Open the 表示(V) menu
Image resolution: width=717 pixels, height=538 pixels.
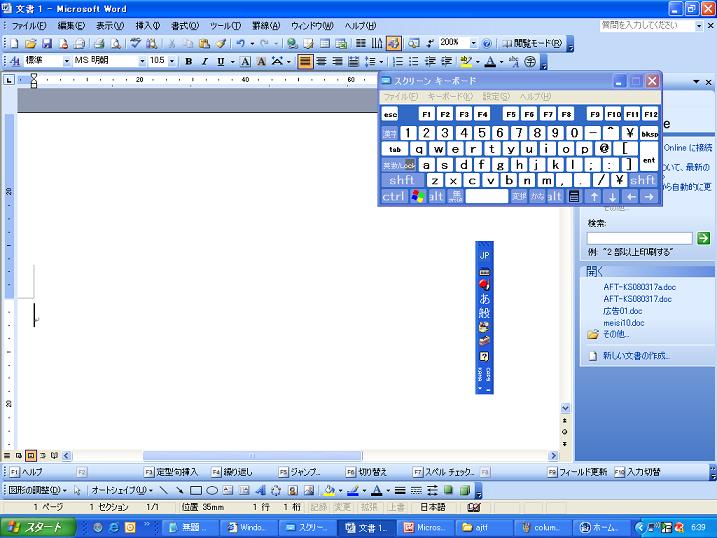(x=110, y=26)
